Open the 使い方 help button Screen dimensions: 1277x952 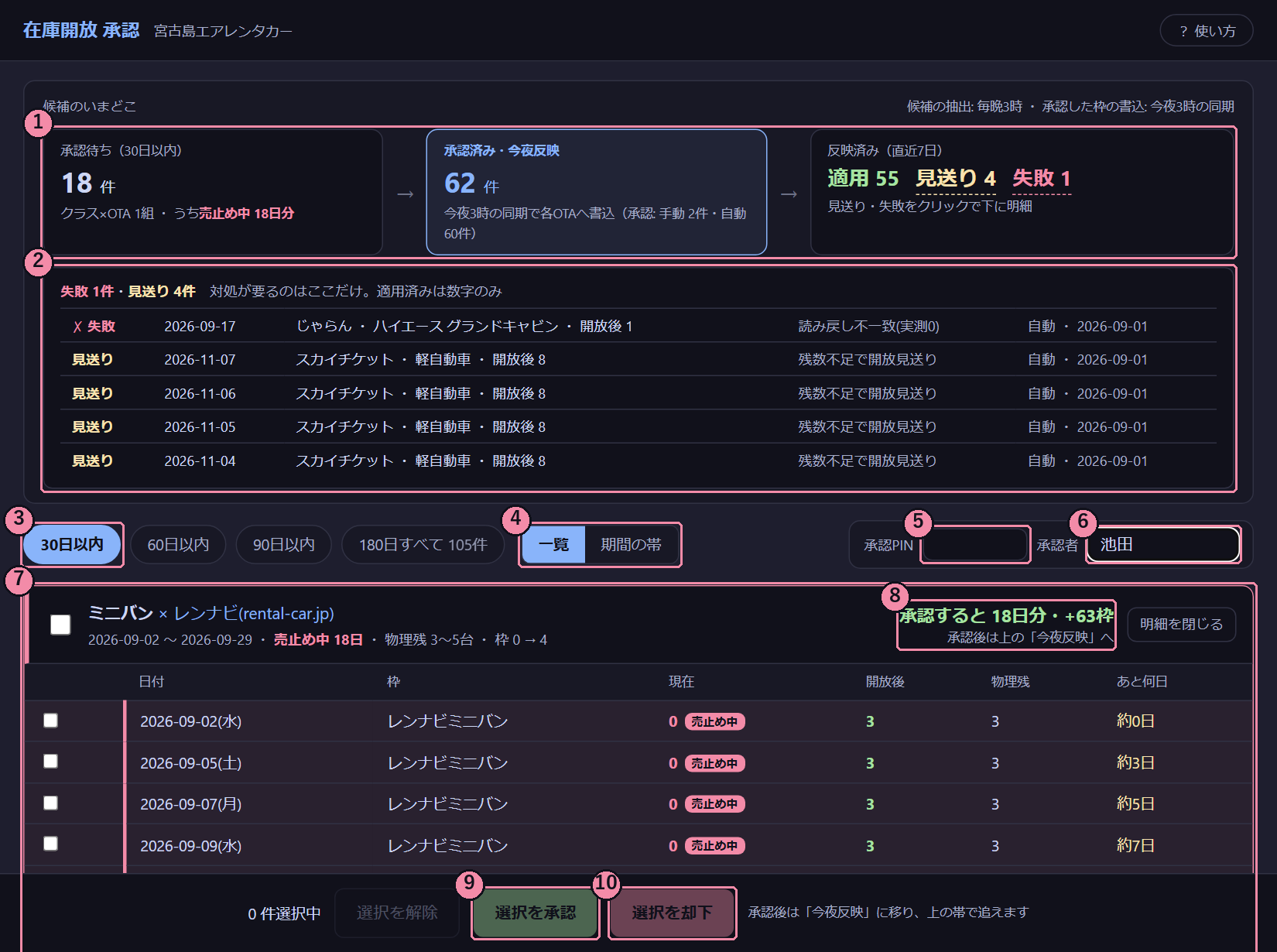click(x=1206, y=31)
